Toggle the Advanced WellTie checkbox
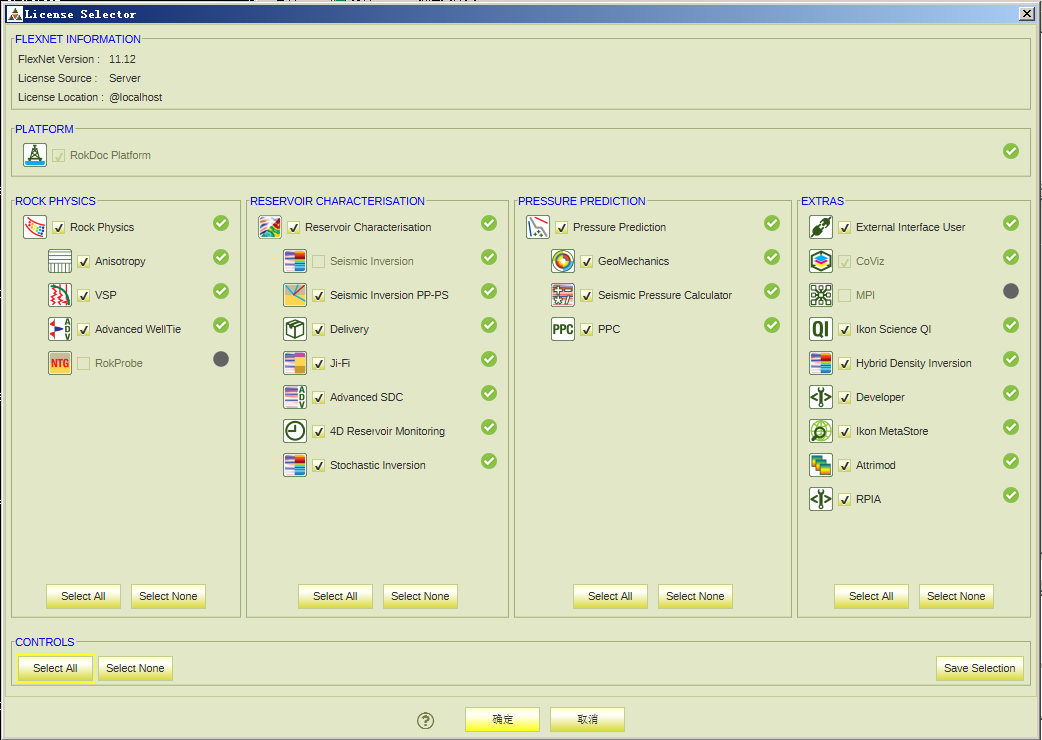The width and height of the screenshot is (1042, 740). (84, 329)
